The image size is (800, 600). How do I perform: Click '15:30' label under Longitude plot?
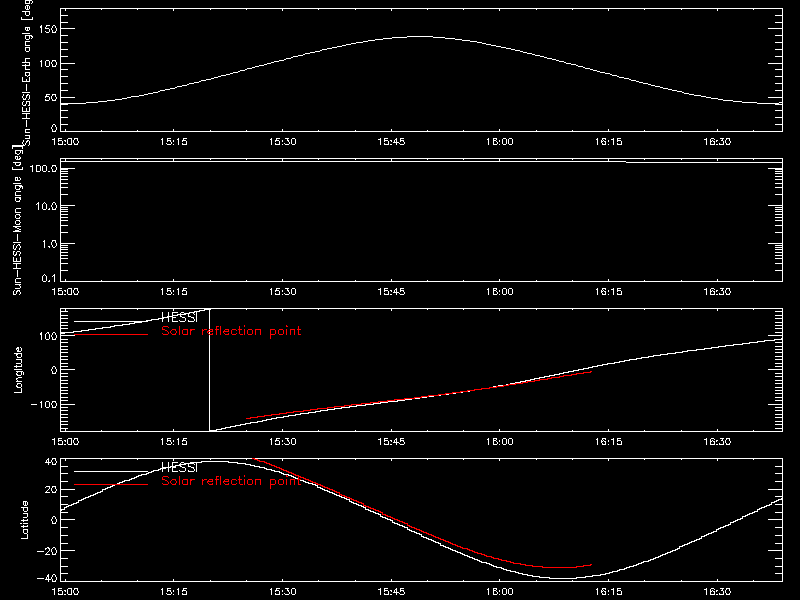283,442
